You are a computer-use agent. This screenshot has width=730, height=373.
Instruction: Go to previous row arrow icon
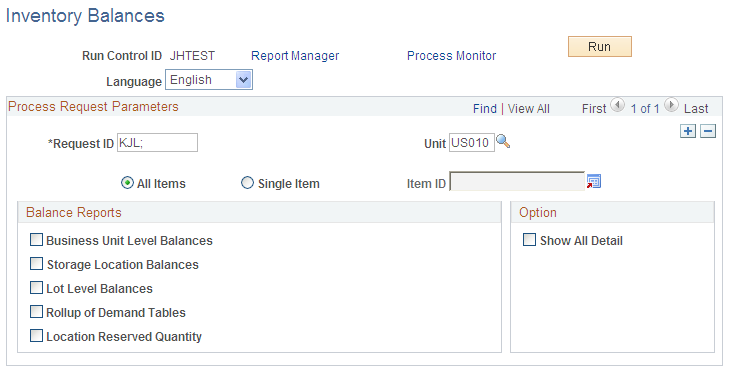617,105
